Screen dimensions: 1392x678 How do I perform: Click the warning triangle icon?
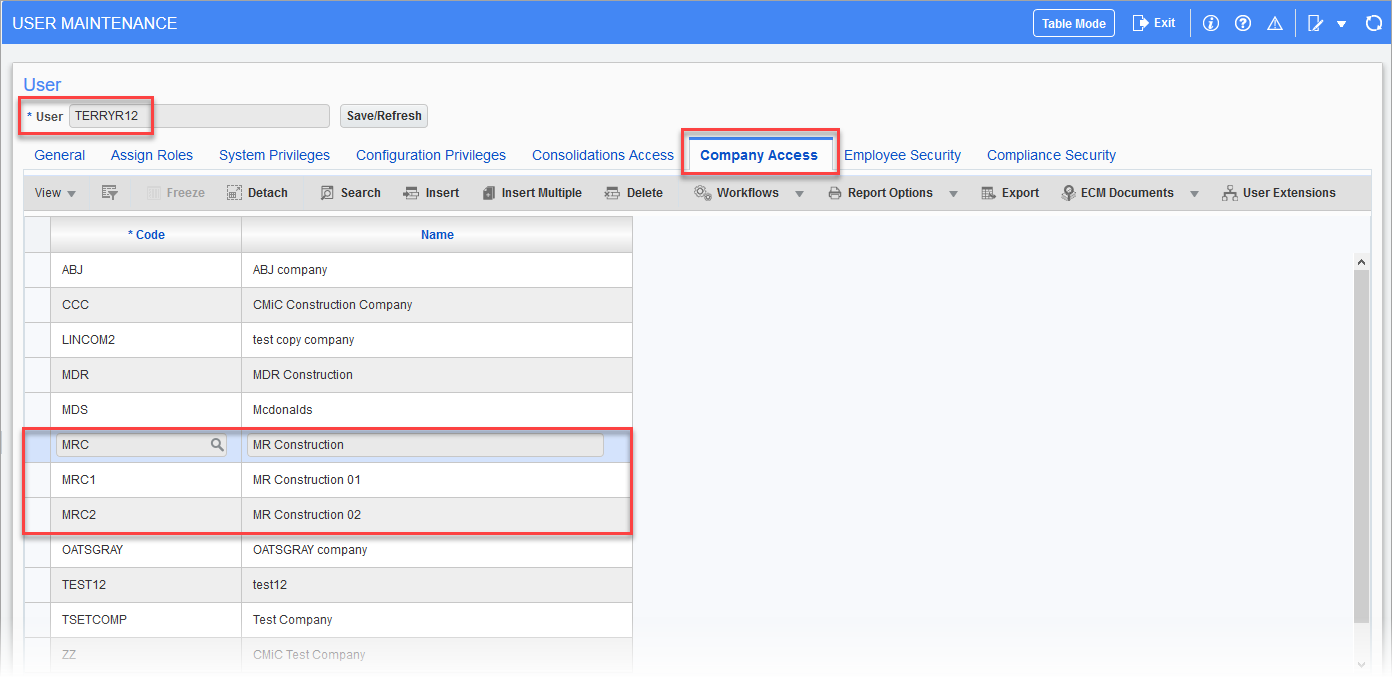(x=1275, y=23)
